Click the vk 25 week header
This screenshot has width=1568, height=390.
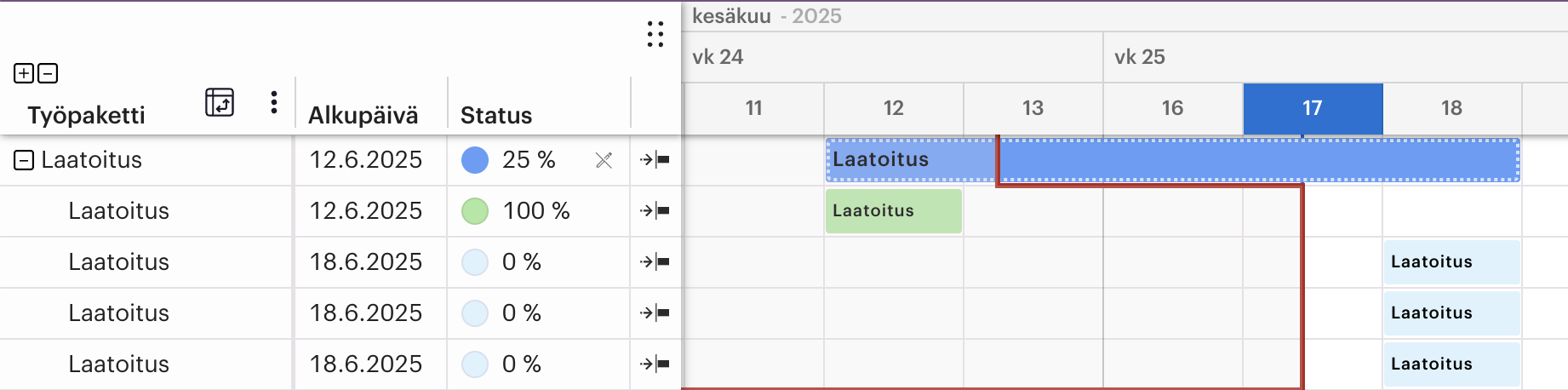pyautogui.click(x=1140, y=57)
